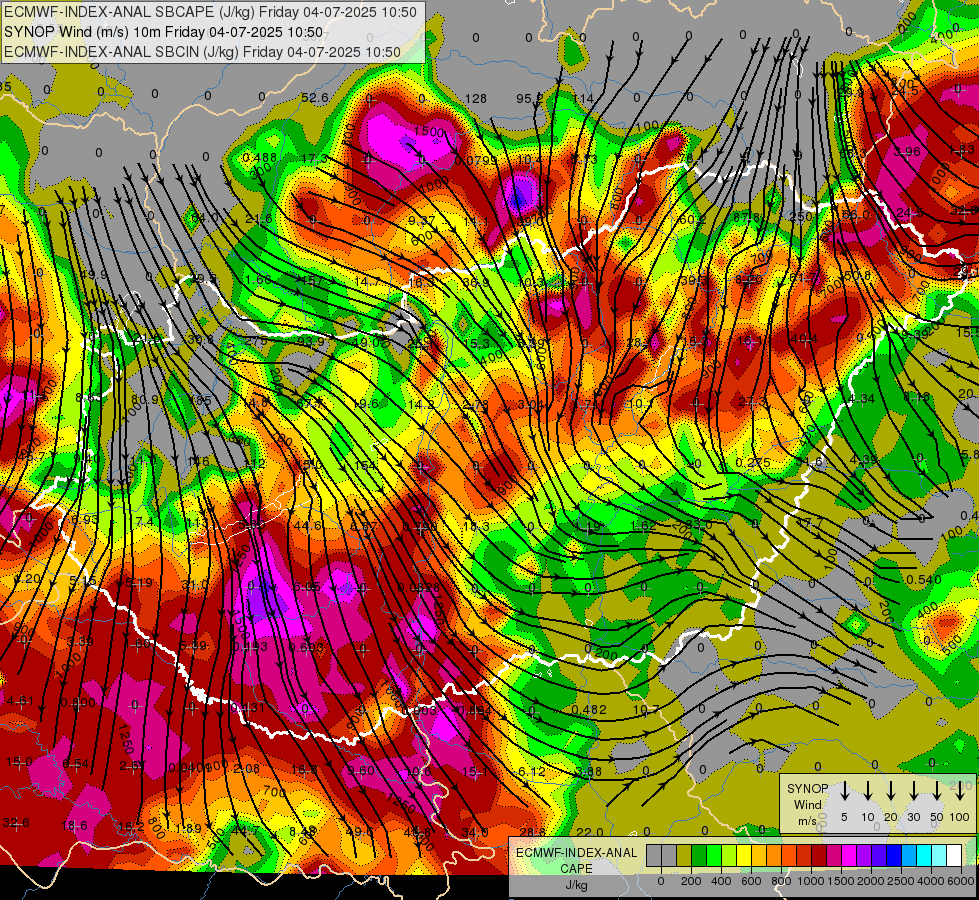Click the '0' tick label on CAPE scale

pyautogui.click(x=661, y=881)
